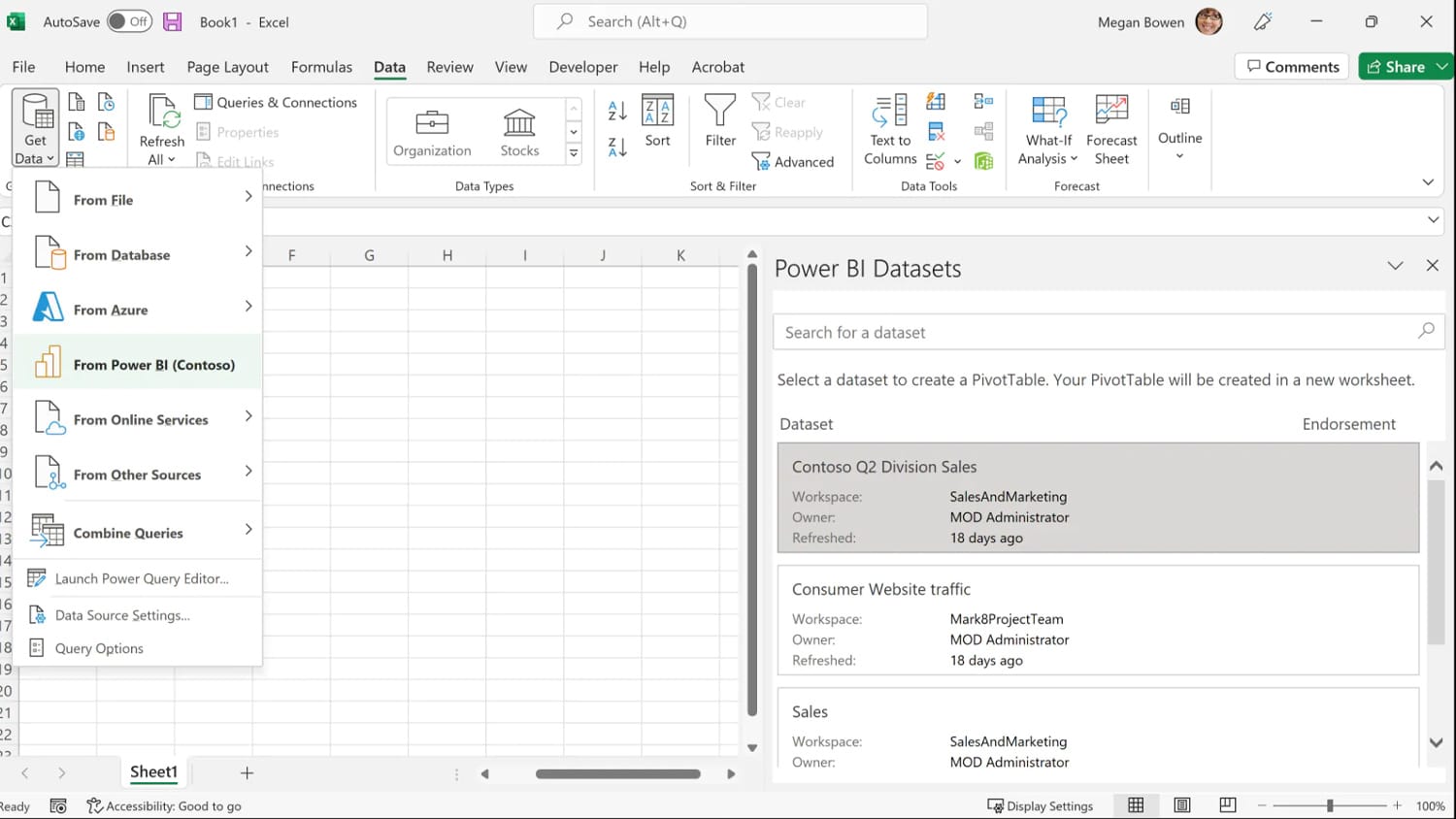The height and width of the screenshot is (819, 1456).
Task: Open the What-If Analysis dropdown
Action: pyautogui.click(x=1048, y=130)
